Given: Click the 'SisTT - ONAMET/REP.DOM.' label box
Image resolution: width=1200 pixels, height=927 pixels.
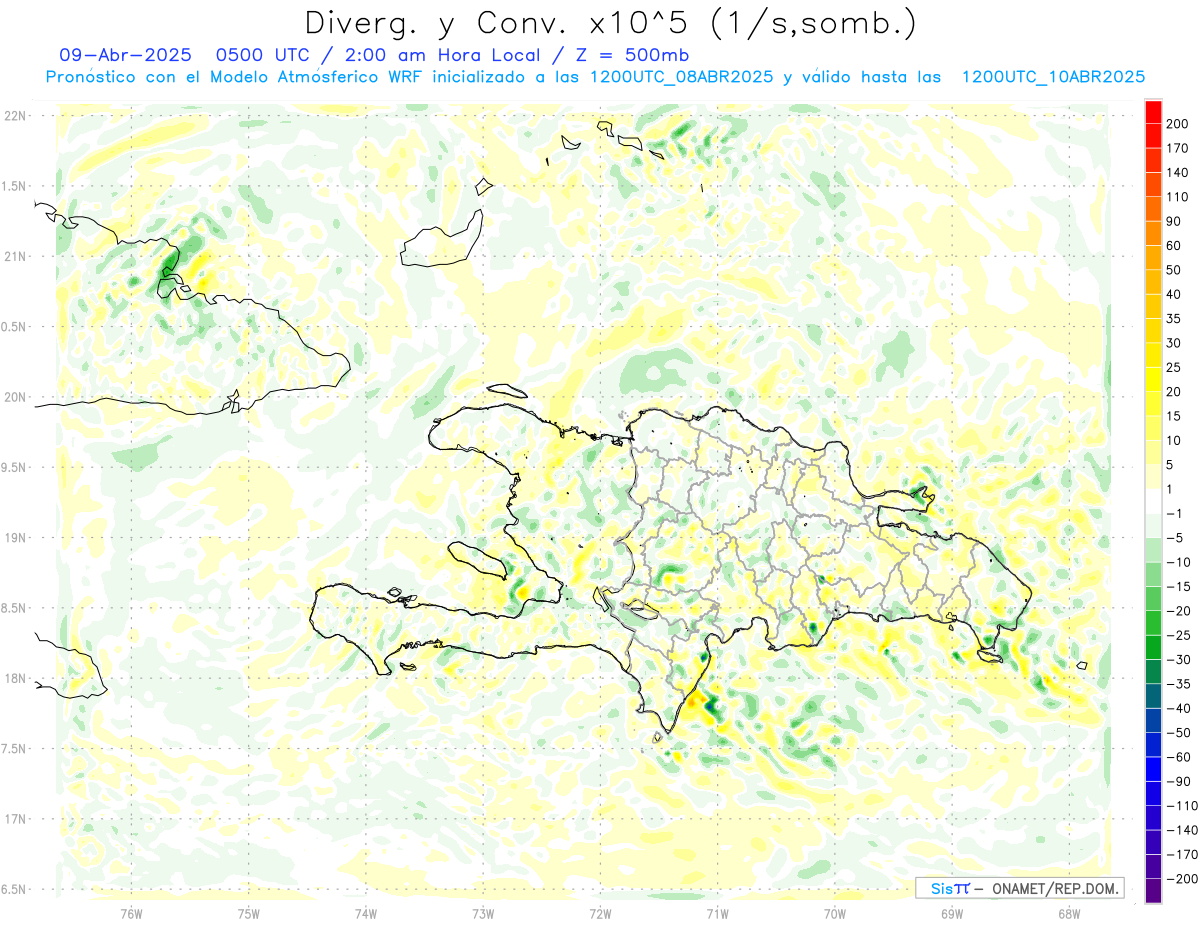Looking at the screenshot, I should (1019, 888).
